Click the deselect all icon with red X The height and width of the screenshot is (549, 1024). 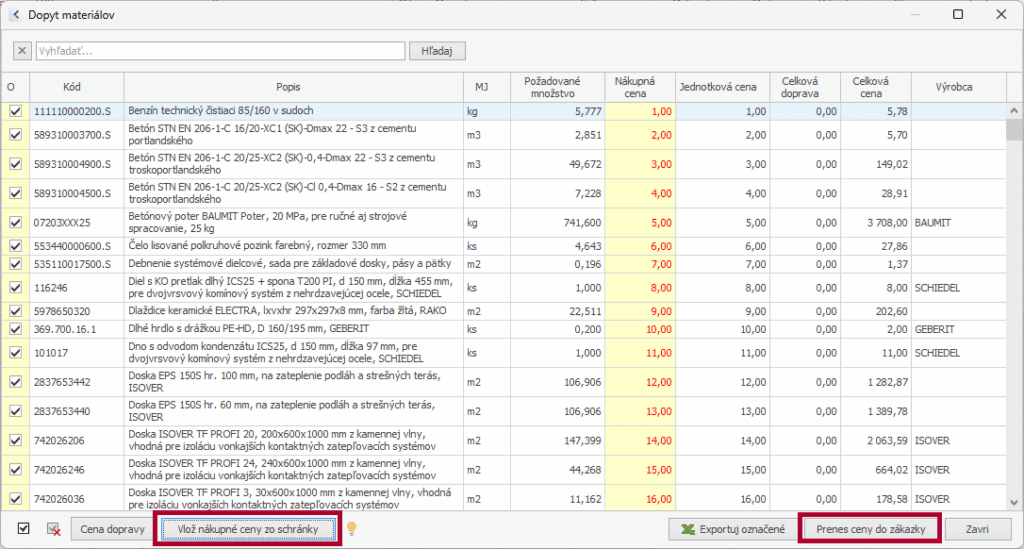(54, 529)
